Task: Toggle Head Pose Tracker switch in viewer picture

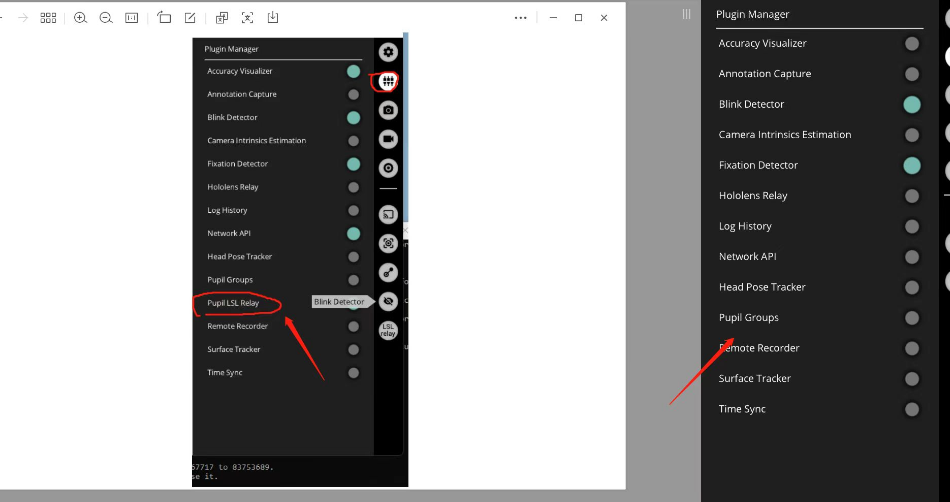Action: 353,257
